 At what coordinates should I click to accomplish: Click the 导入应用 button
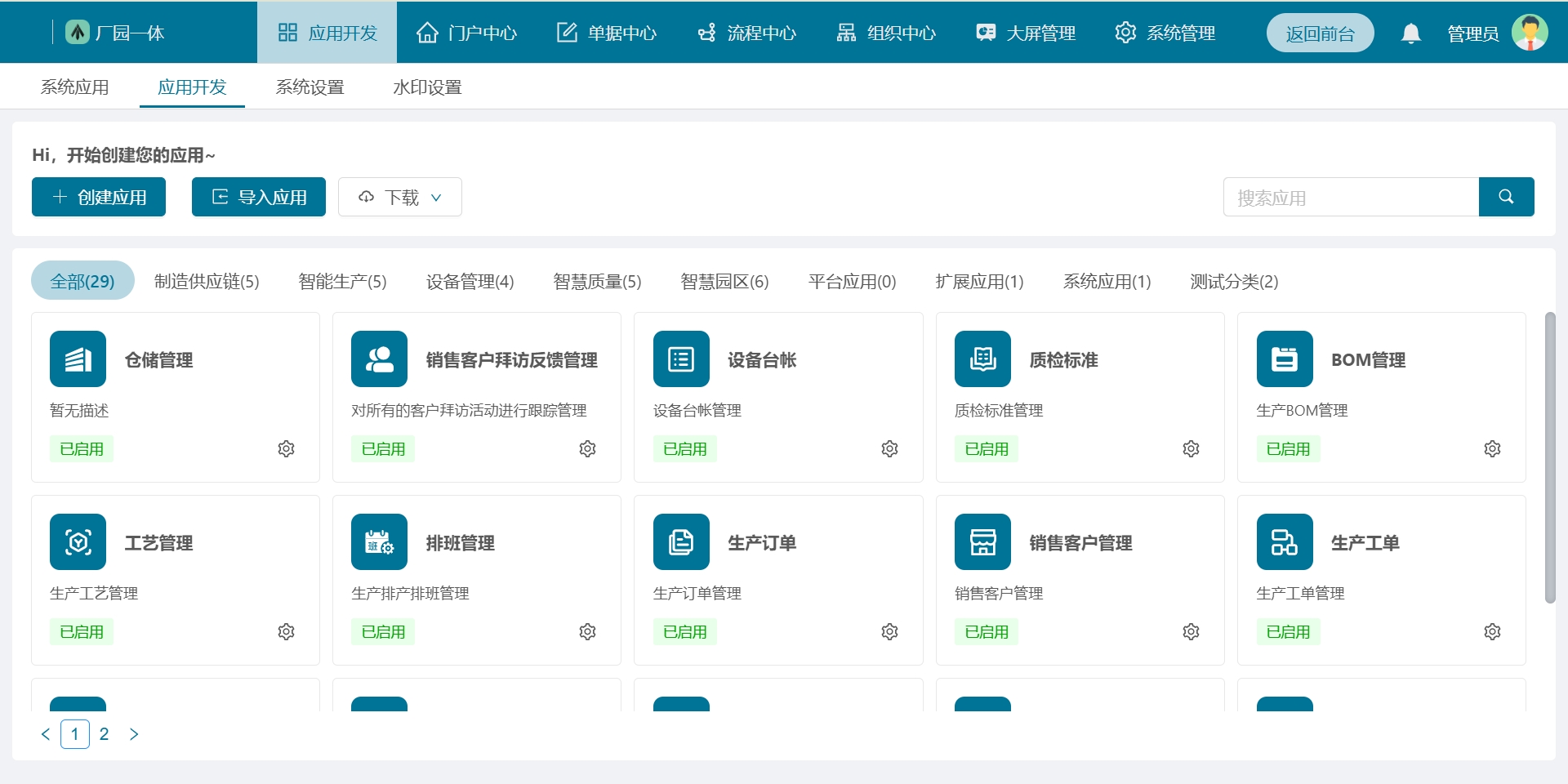point(259,197)
